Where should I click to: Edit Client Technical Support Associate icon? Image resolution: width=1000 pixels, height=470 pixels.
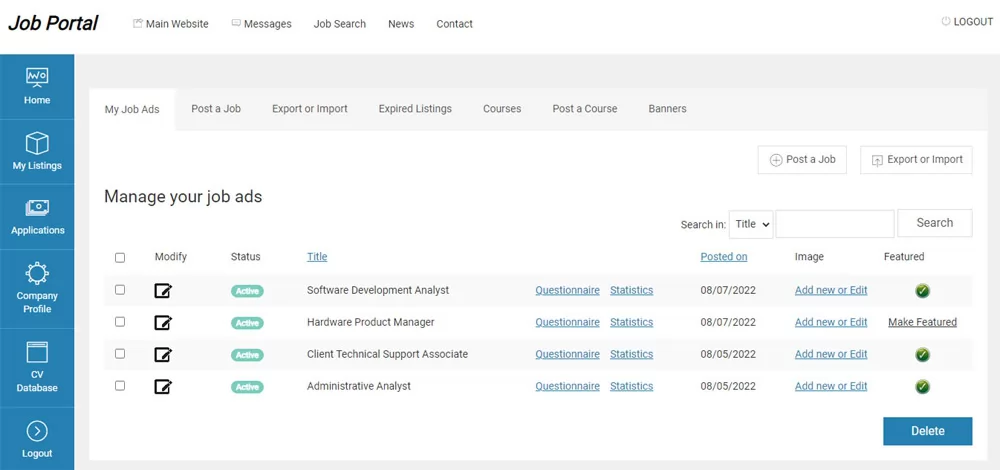pyautogui.click(x=163, y=355)
